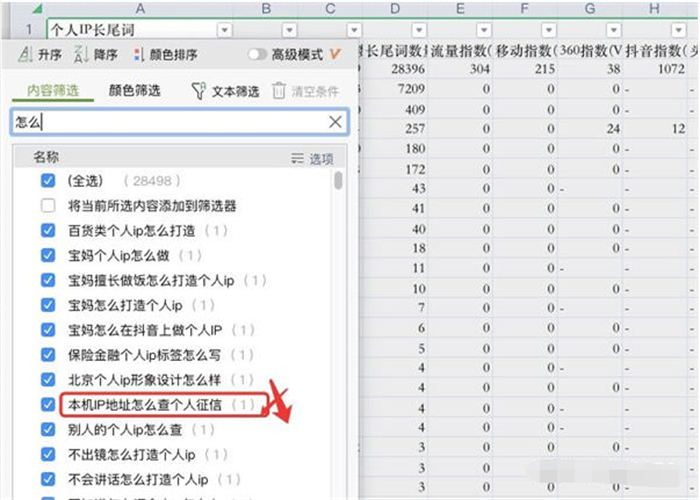Click cell with value 257
The width and height of the screenshot is (700, 500).
[x=395, y=129]
